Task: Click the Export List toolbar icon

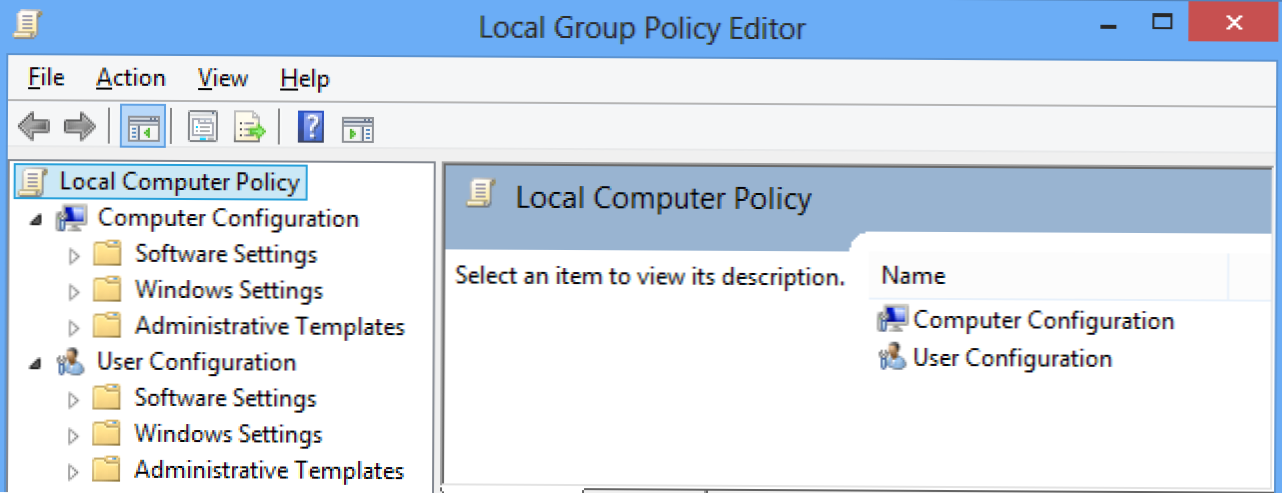Action: (249, 128)
